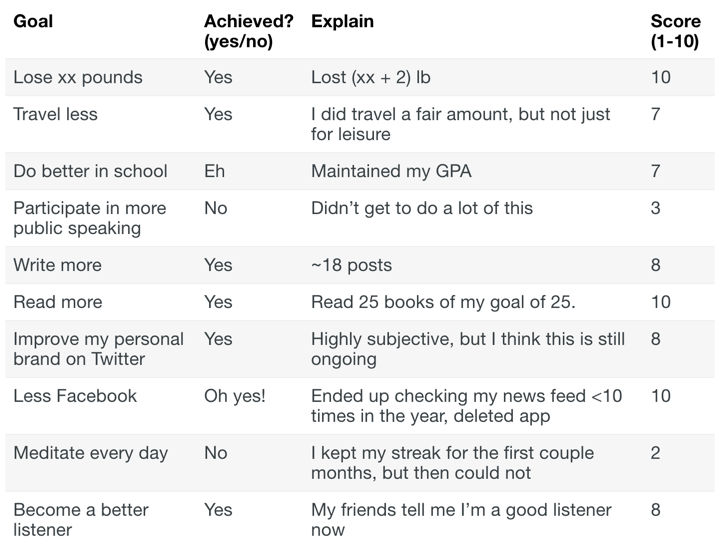Select the 'Read more' goal cell
Screen dimensions: 725x559
click(57, 302)
